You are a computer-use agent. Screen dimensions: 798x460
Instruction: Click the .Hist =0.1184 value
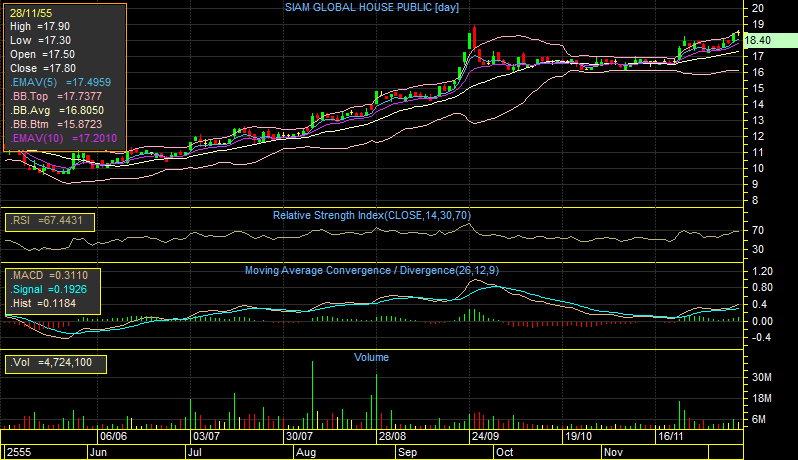43,304
